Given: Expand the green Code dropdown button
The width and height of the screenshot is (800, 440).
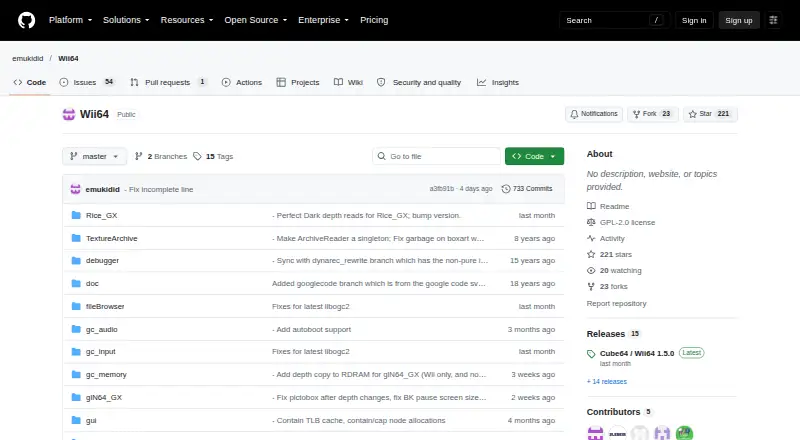Looking at the screenshot, I should 534,156.
